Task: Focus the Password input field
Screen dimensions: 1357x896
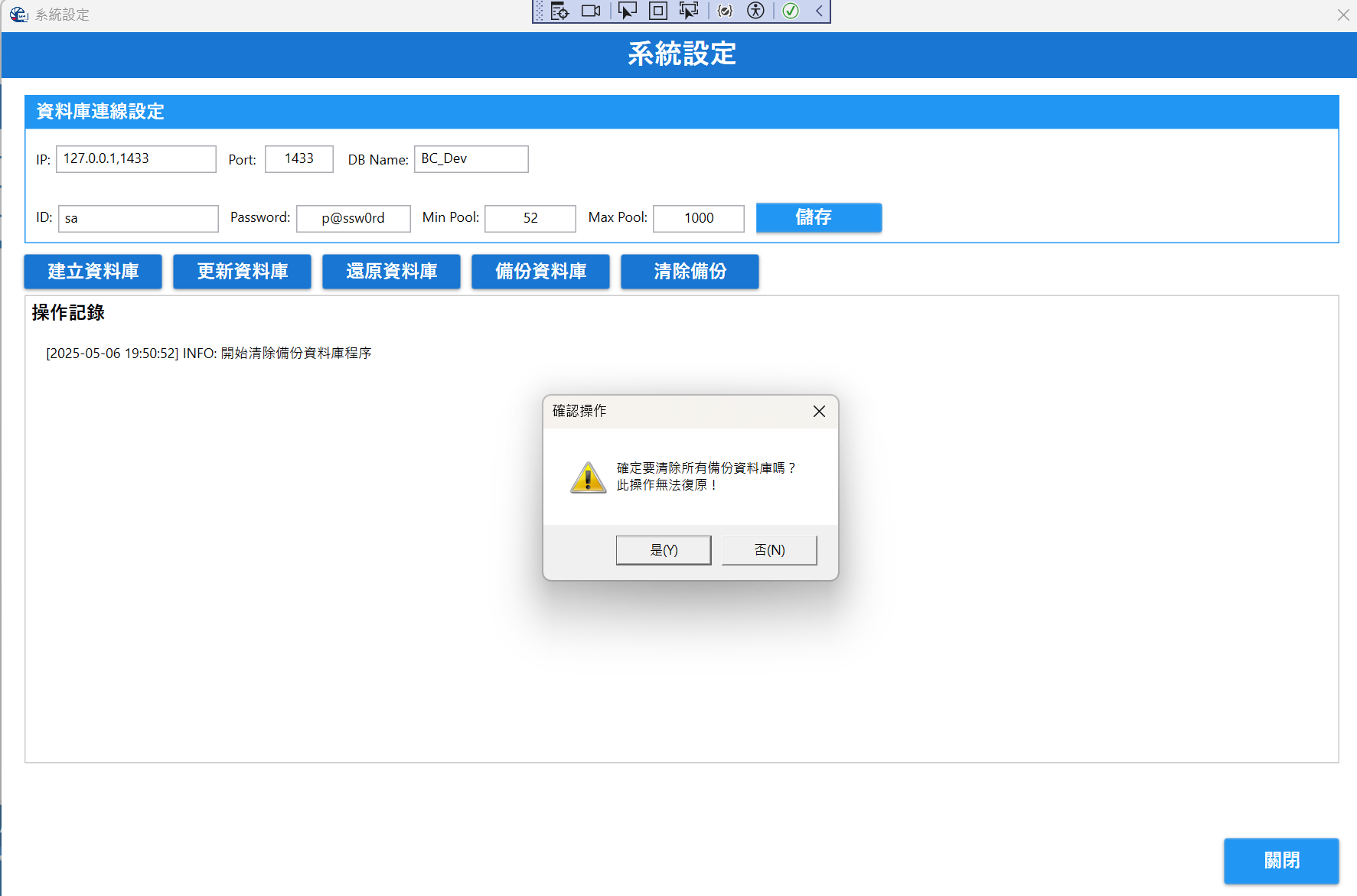Action: [x=353, y=218]
